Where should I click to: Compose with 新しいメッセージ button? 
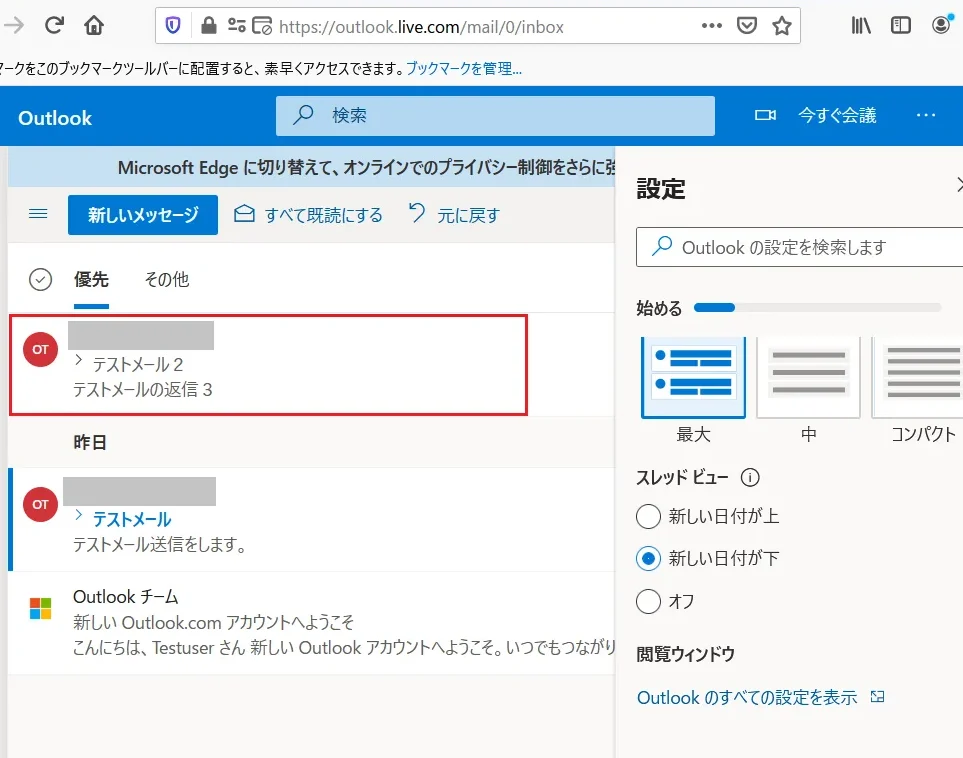142,215
